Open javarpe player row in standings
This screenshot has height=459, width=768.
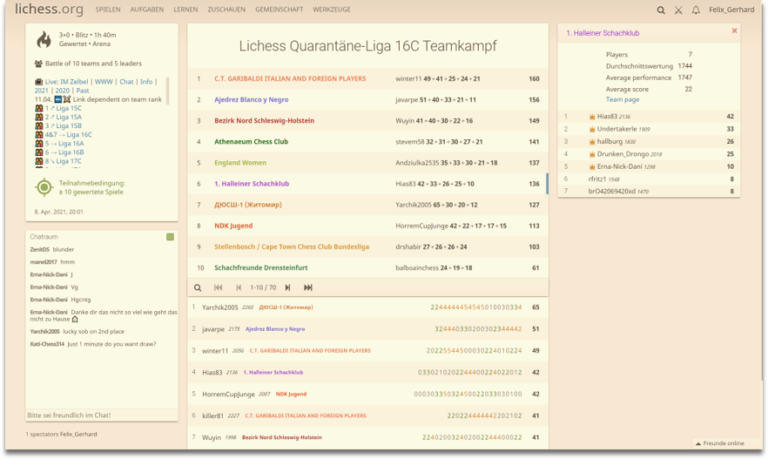(368, 329)
